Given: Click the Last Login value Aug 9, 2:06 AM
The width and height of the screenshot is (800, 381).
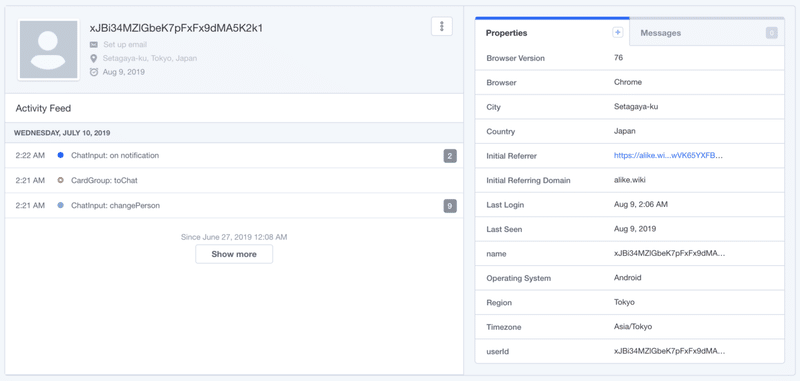Looking at the screenshot, I should click(x=641, y=205).
